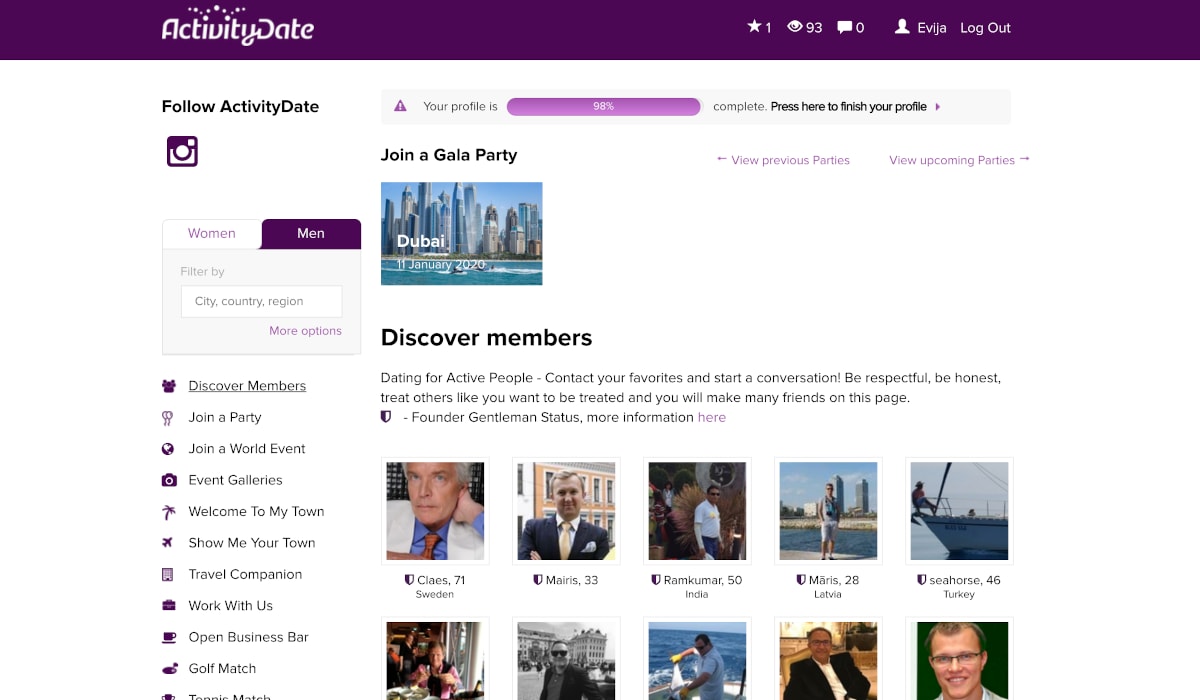Screen dimensions: 1200x700
Task: Click the shield icon beside seahorse, 46
Action: click(922, 580)
